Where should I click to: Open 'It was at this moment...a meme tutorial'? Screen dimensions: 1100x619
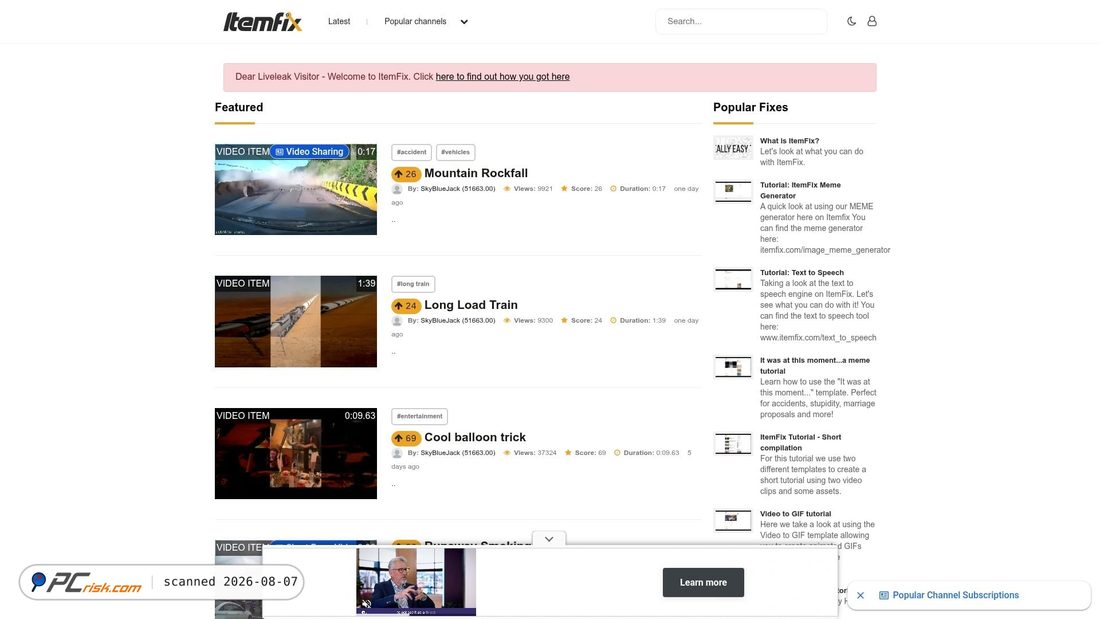click(814, 366)
